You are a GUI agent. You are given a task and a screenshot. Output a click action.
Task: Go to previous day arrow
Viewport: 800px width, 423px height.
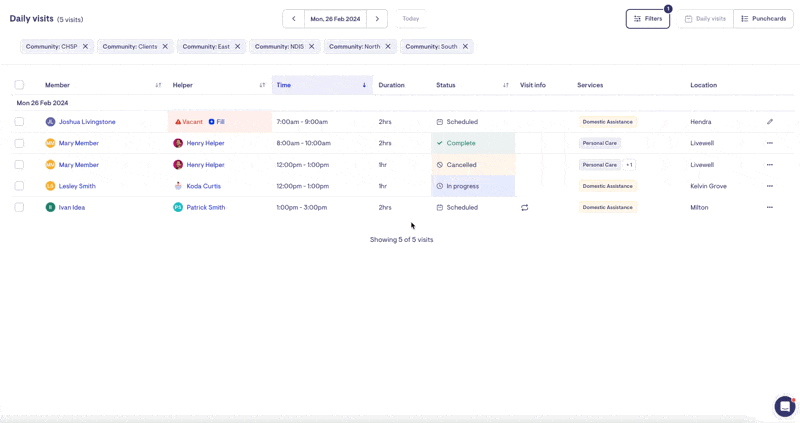point(293,19)
